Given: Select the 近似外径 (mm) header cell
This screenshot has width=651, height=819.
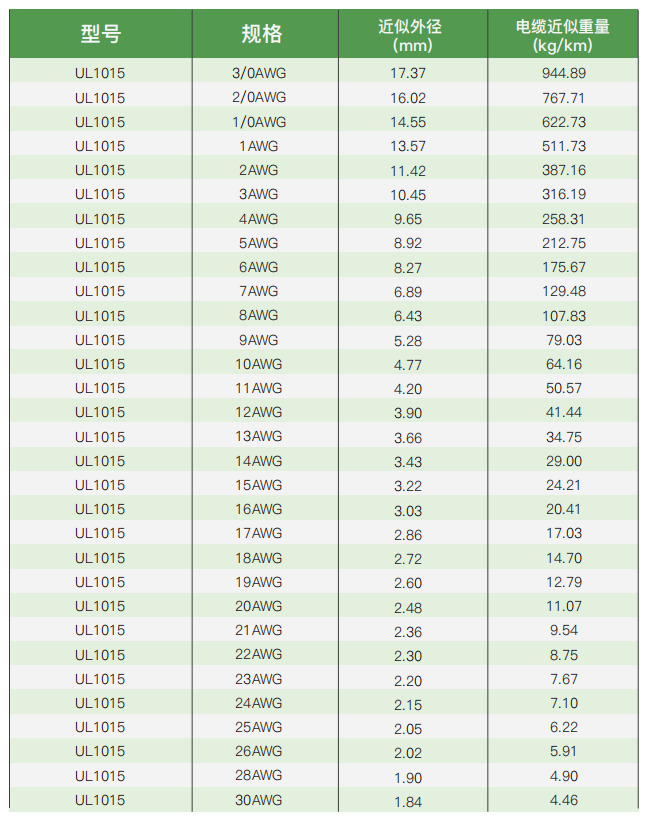Looking at the screenshot, I should [412, 35].
